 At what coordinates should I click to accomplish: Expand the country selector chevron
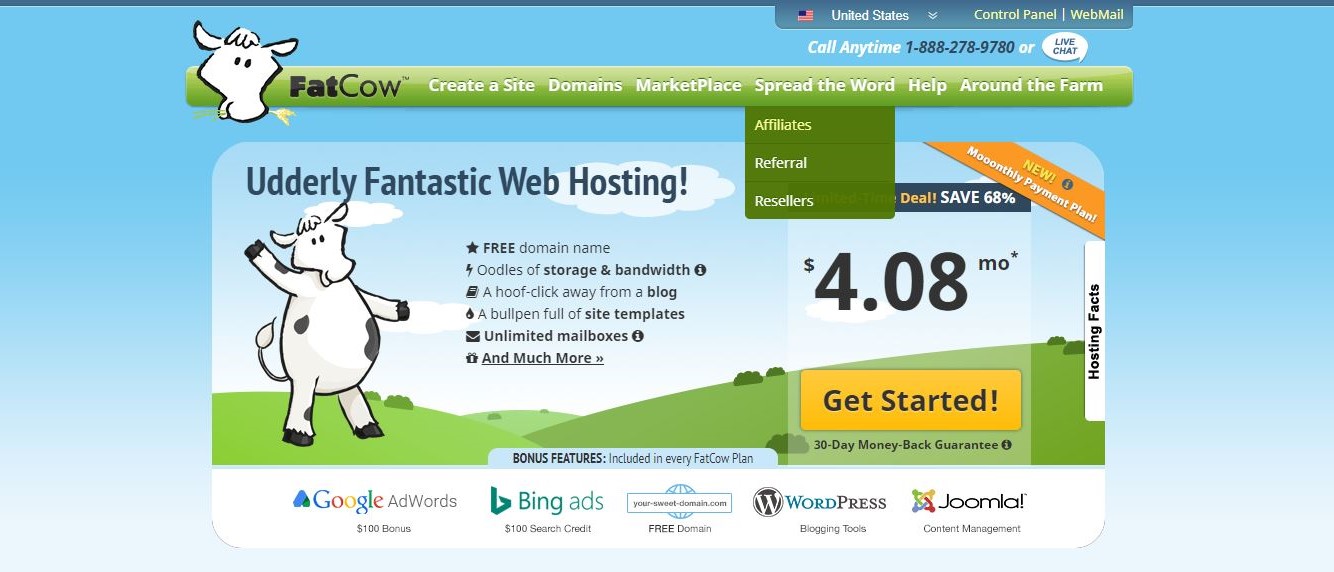coord(932,15)
